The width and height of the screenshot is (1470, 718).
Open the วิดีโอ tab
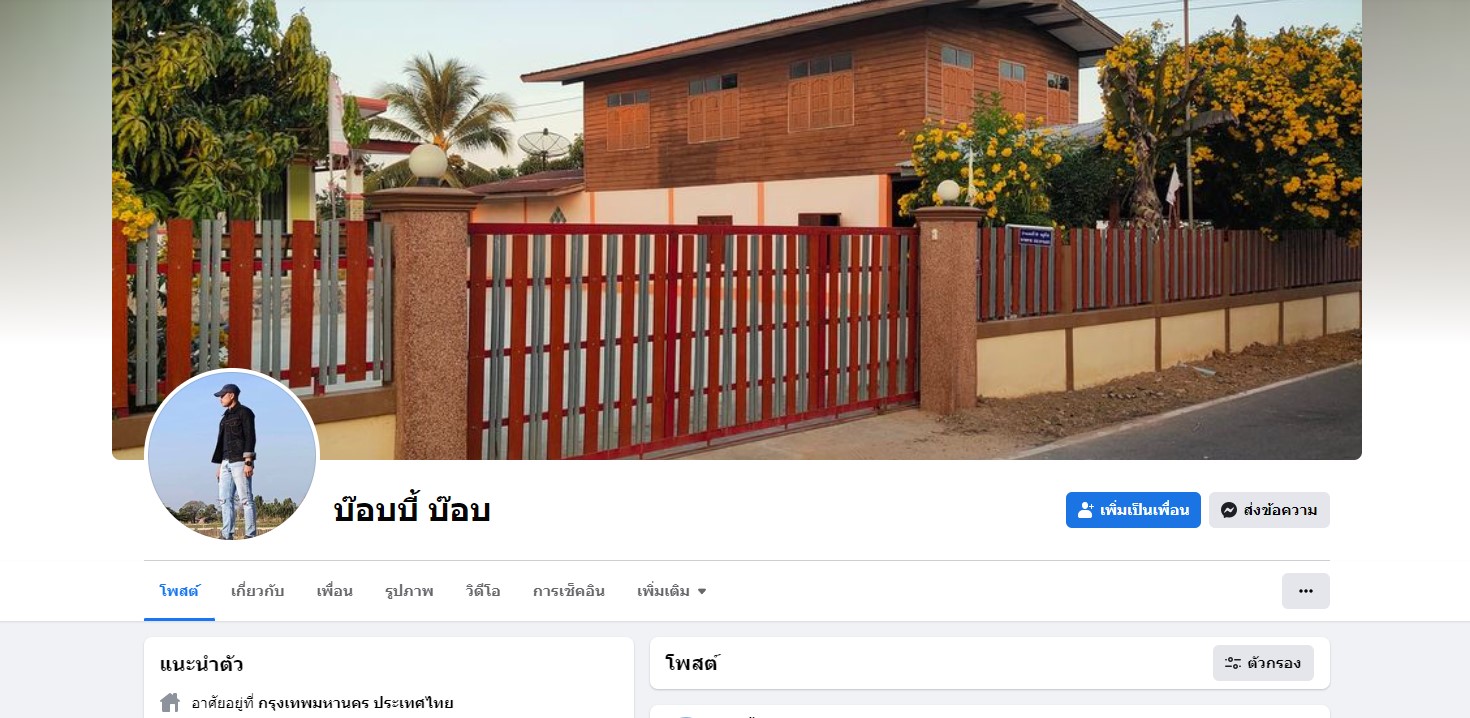(483, 591)
